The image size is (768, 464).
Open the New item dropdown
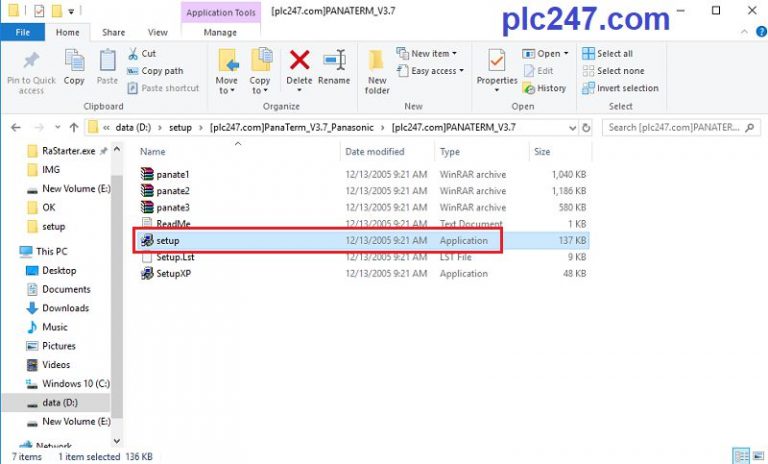point(427,53)
